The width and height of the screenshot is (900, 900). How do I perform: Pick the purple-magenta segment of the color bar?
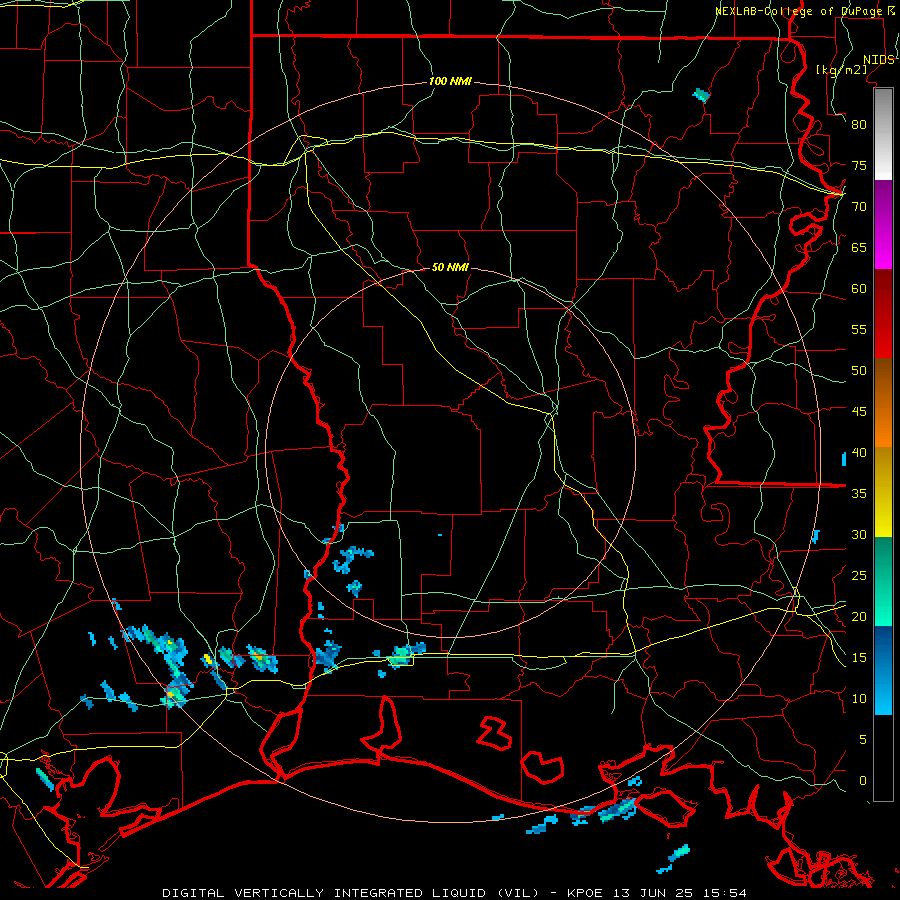883,225
